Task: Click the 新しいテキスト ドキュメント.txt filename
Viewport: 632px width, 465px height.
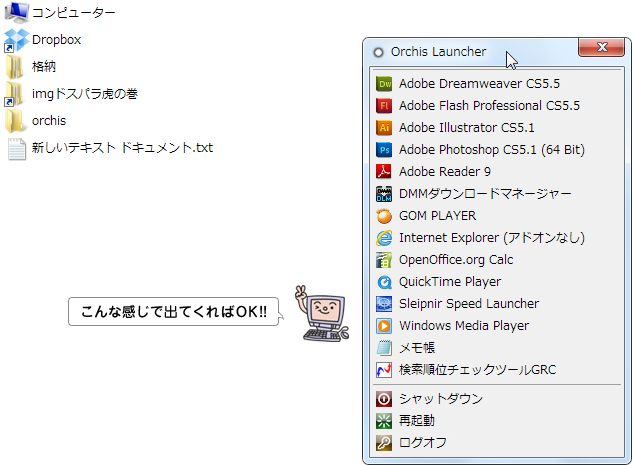Action: pos(122,148)
